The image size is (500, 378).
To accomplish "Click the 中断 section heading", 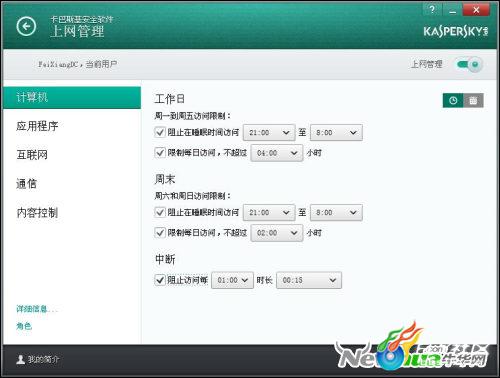I will tap(165, 259).
